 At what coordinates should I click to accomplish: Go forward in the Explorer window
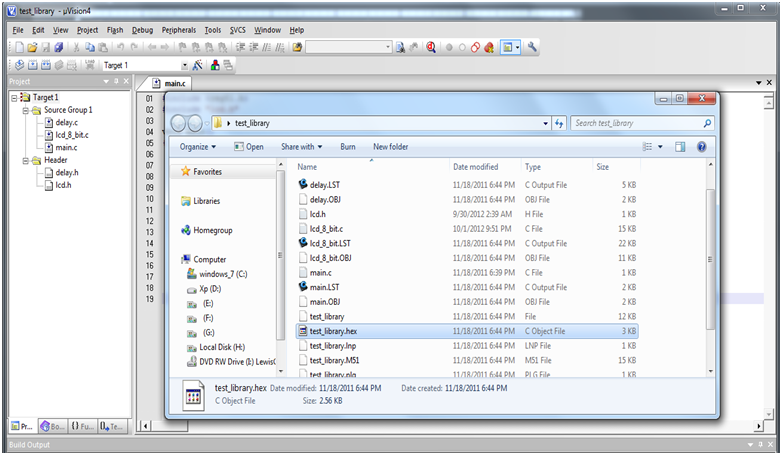click(x=195, y=123)
